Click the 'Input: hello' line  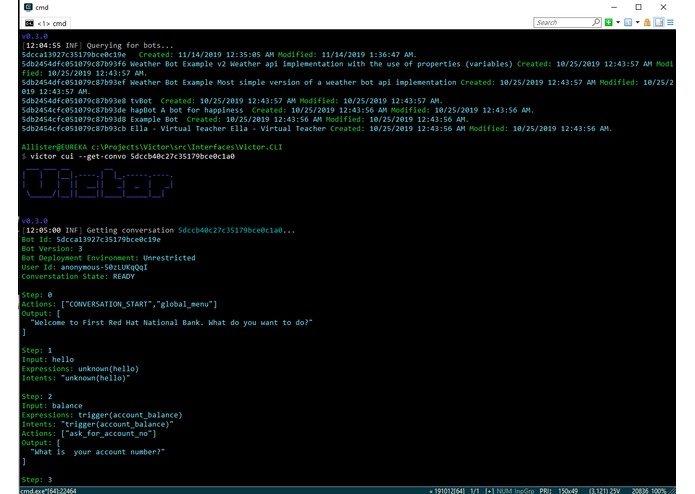pos(47,360)
